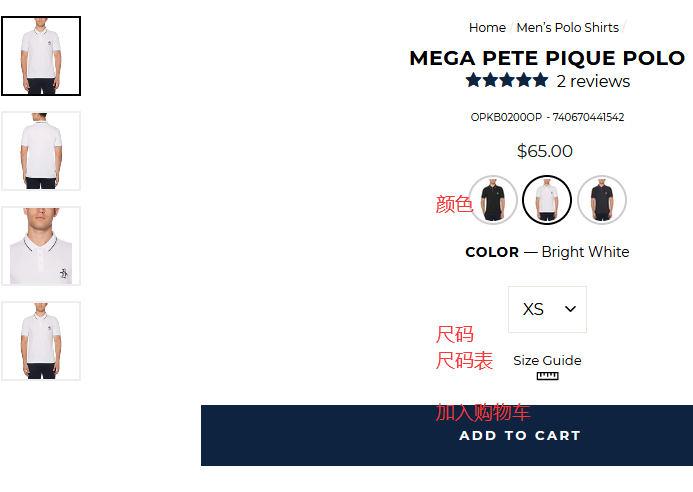Open the XS size dropdown

click(546, 310)
